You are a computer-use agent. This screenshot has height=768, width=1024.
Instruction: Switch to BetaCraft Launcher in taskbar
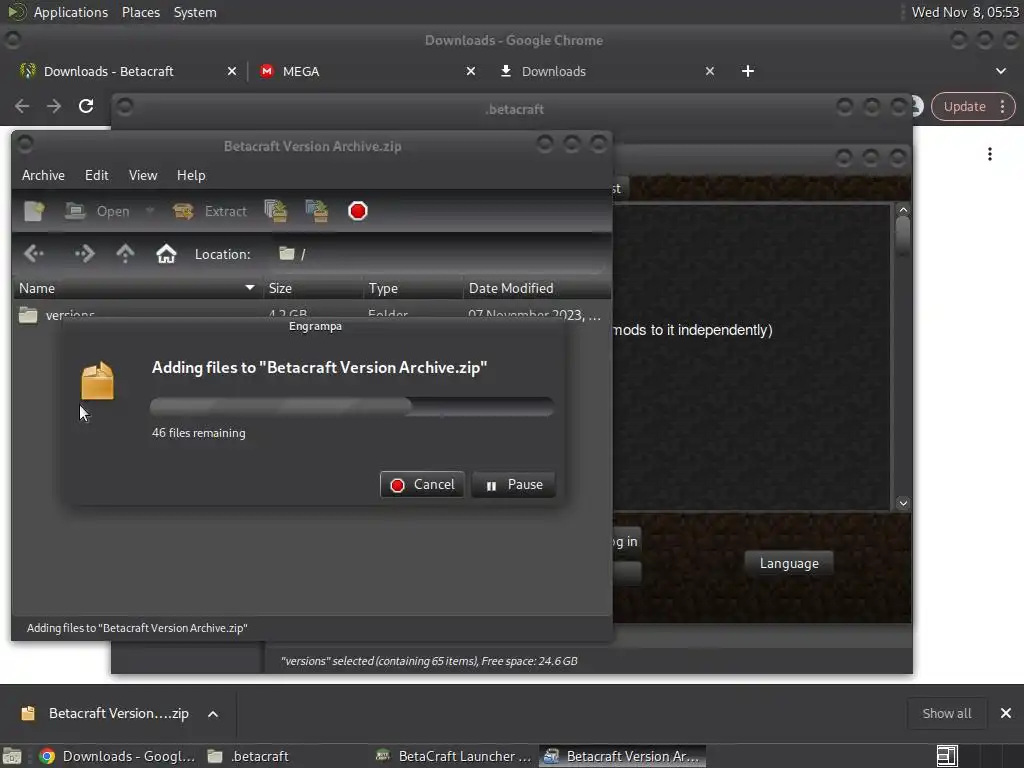tap(455, 756)
